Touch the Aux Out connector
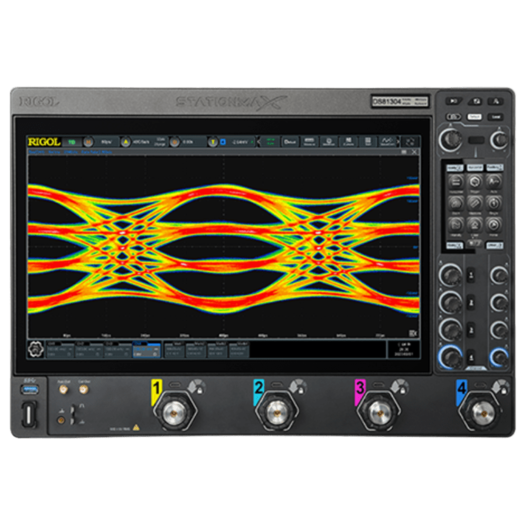Screen dimensions: 520x520 pos(63,389)
